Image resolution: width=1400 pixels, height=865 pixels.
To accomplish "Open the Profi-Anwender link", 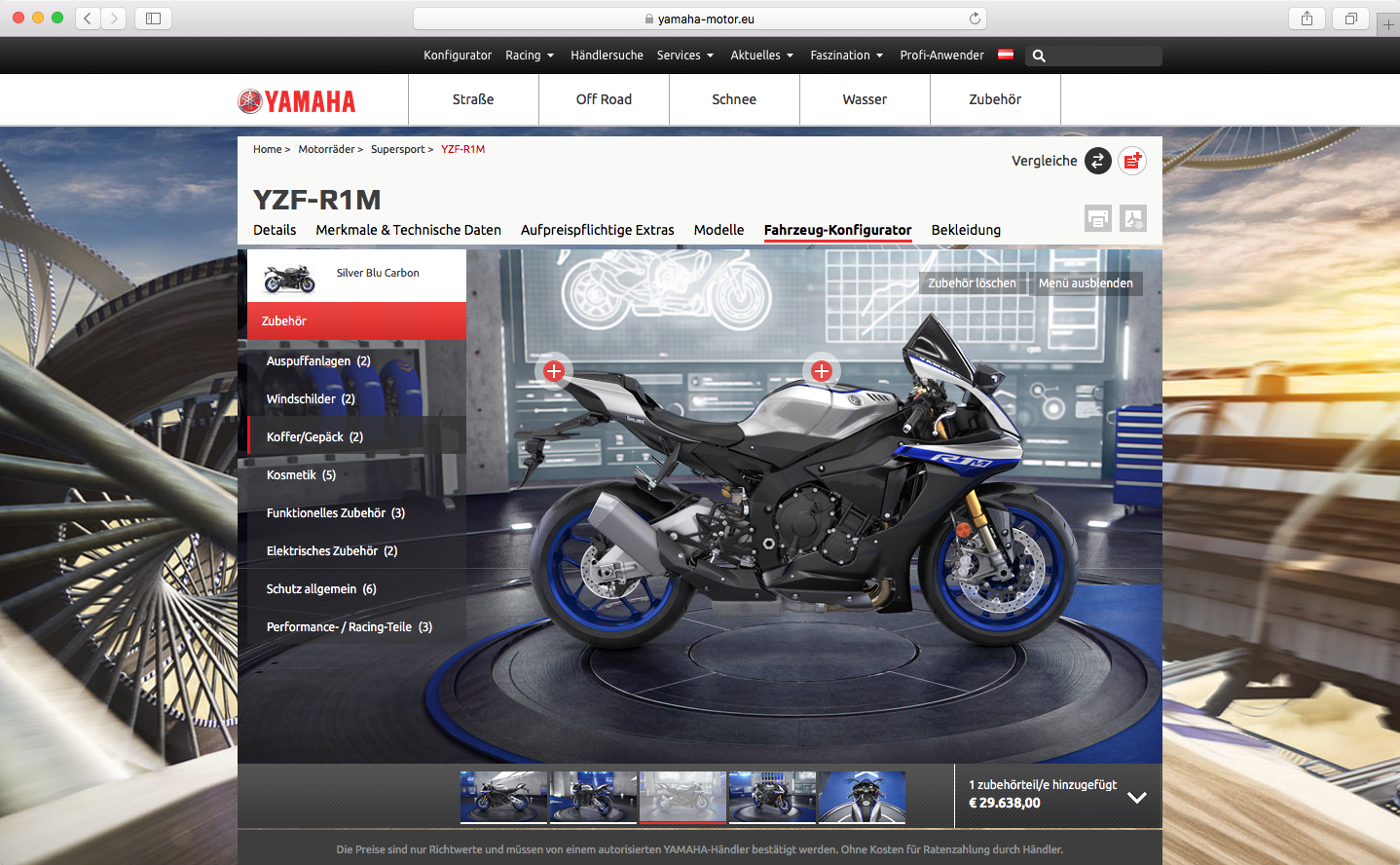I will click(941, 56).
